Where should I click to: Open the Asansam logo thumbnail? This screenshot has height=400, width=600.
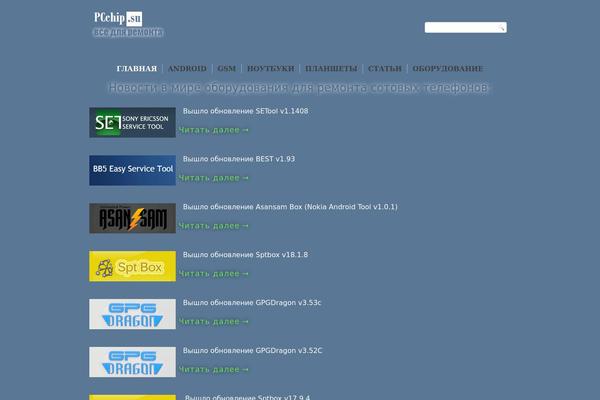pyautogui.click(x=132, y=218)
